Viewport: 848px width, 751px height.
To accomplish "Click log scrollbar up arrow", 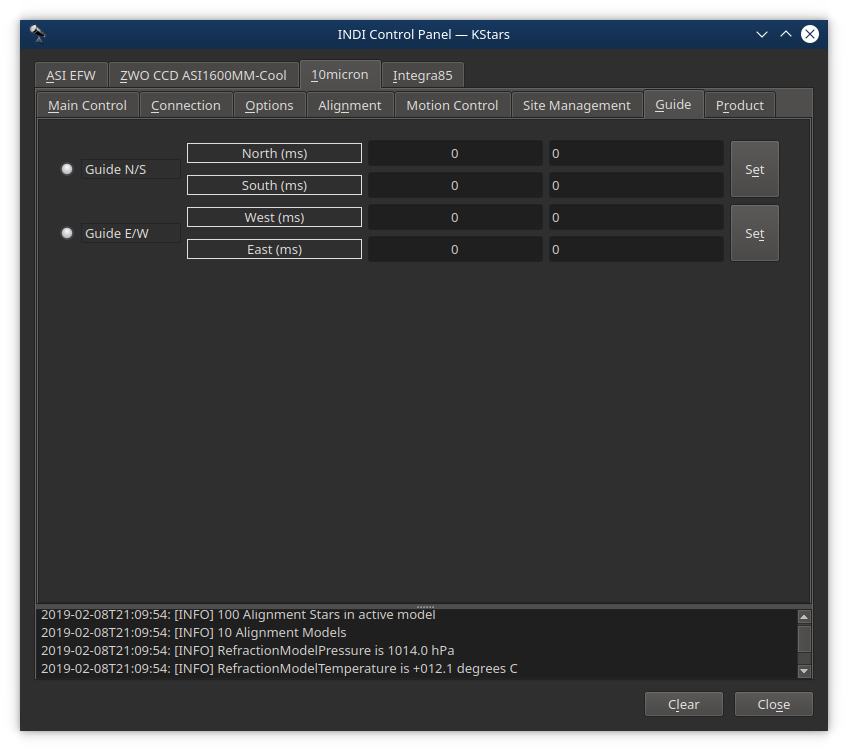I will click(804, 616).
